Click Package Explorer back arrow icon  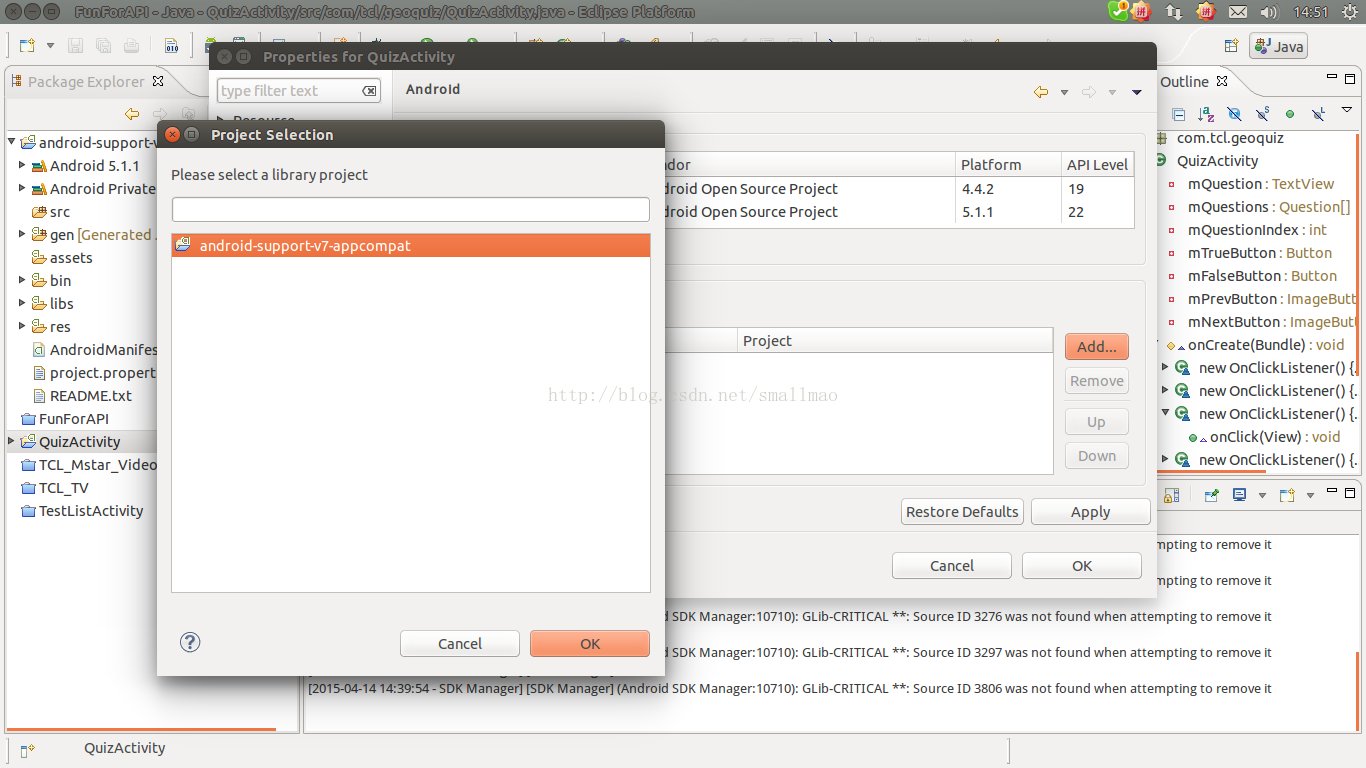point(132,114)
